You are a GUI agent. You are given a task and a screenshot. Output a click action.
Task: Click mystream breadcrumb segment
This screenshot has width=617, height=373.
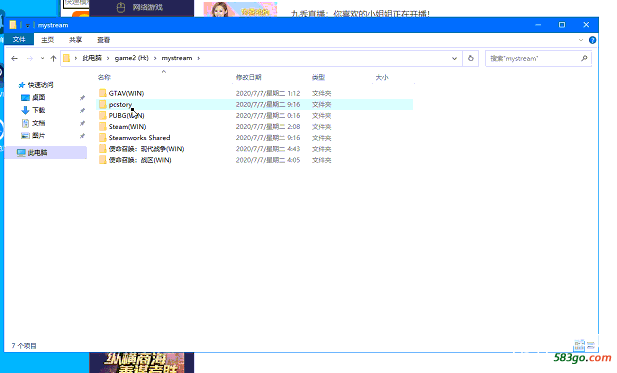click(177, 58)
